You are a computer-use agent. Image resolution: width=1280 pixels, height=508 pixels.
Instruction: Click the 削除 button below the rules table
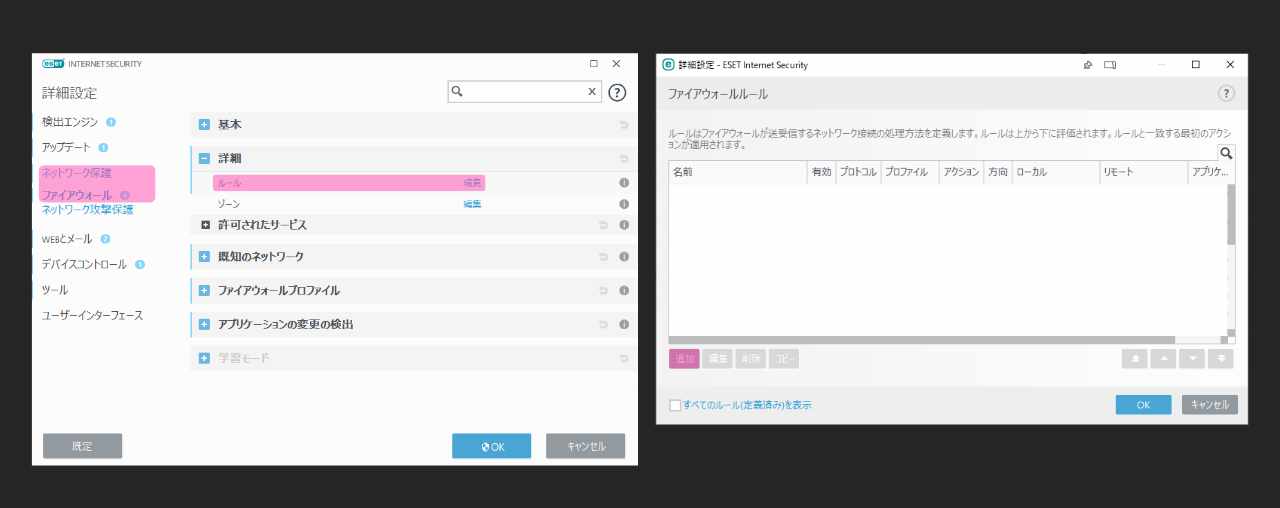[750, 359]
